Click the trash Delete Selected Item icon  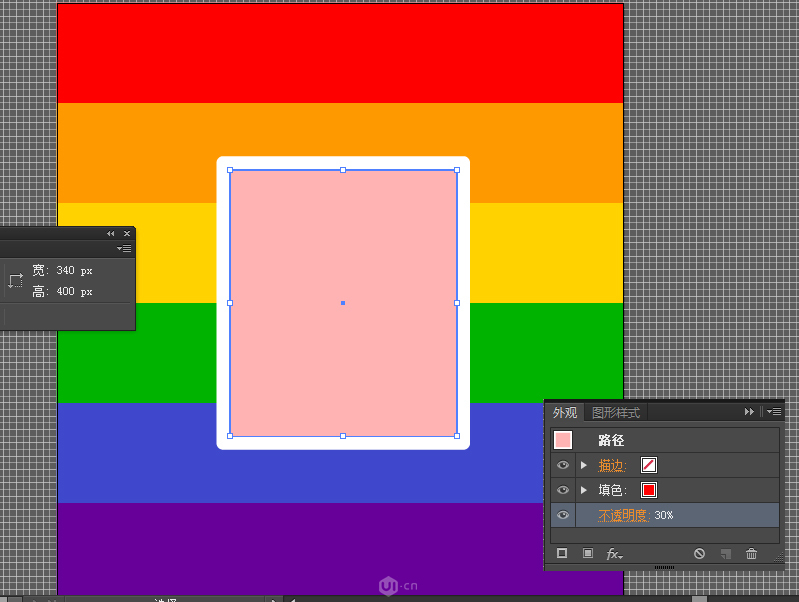pos(752,553)
